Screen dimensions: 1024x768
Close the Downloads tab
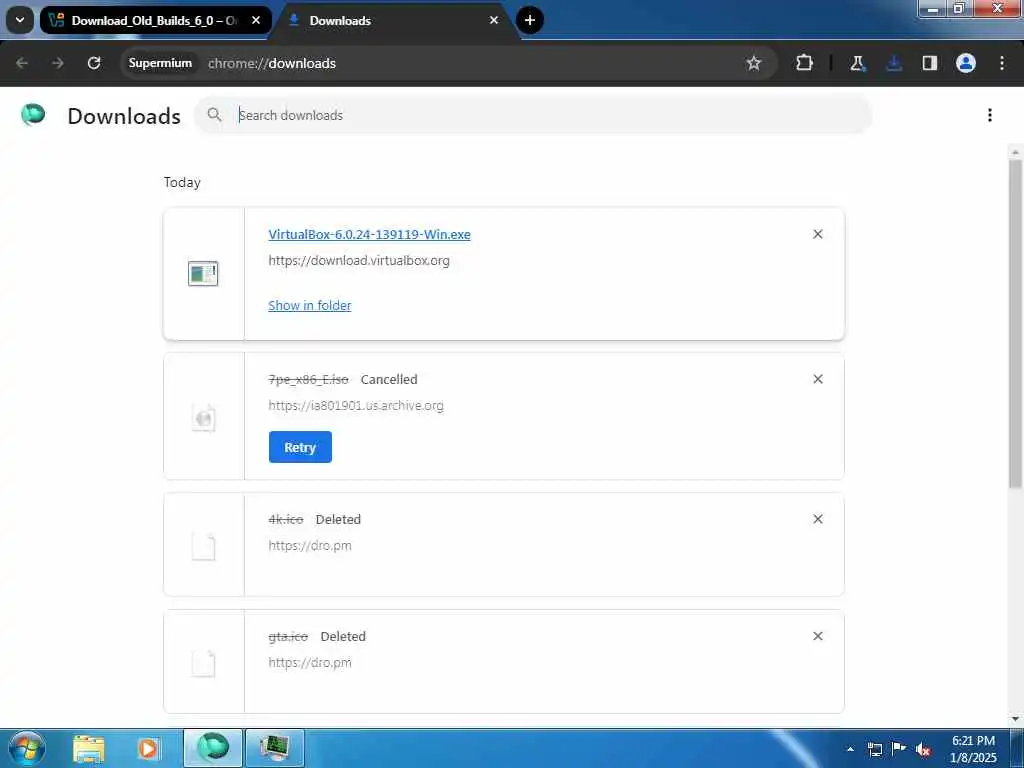494,20
